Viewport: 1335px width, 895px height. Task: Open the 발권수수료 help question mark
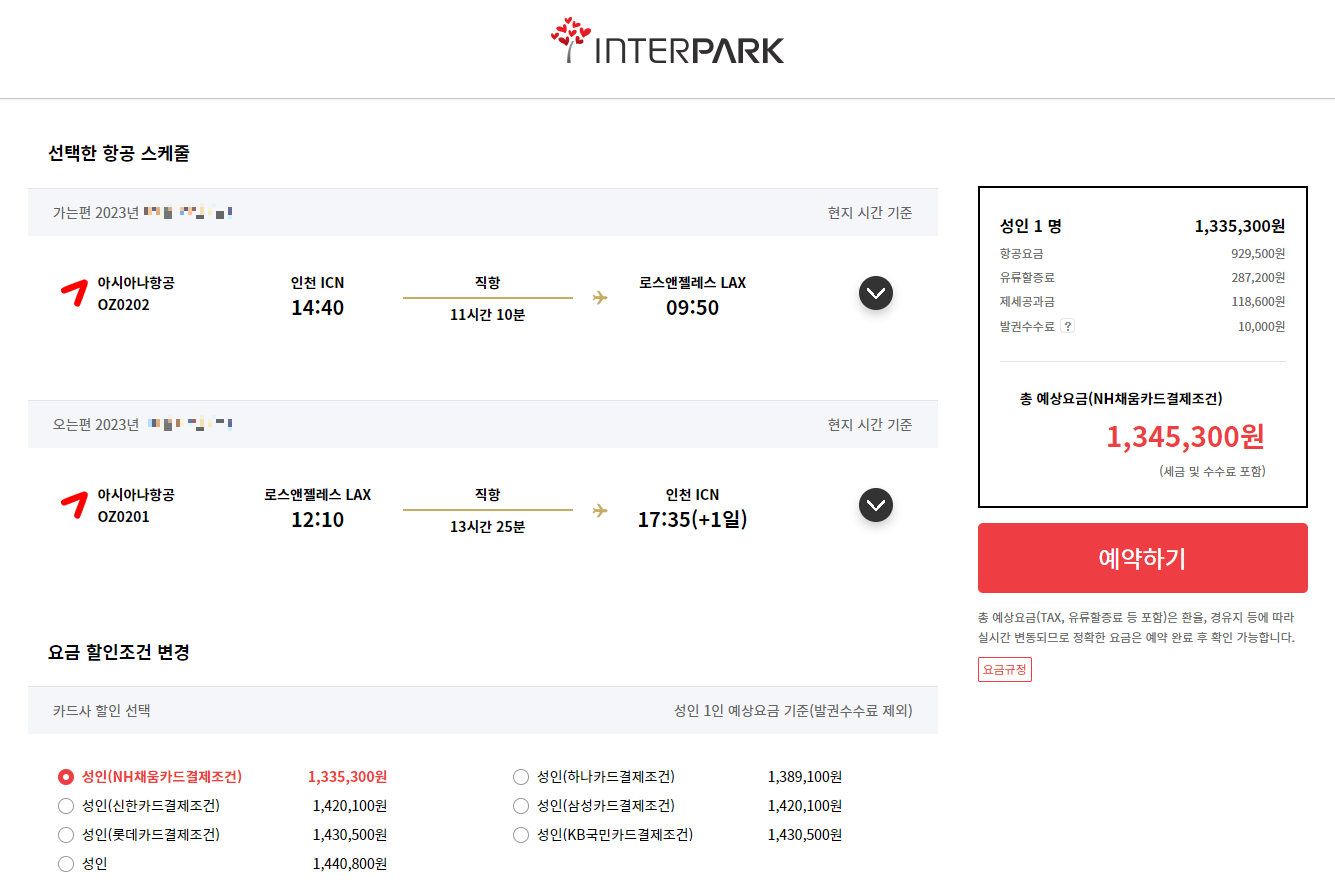pyautogui.click(x=1067, y=326)
